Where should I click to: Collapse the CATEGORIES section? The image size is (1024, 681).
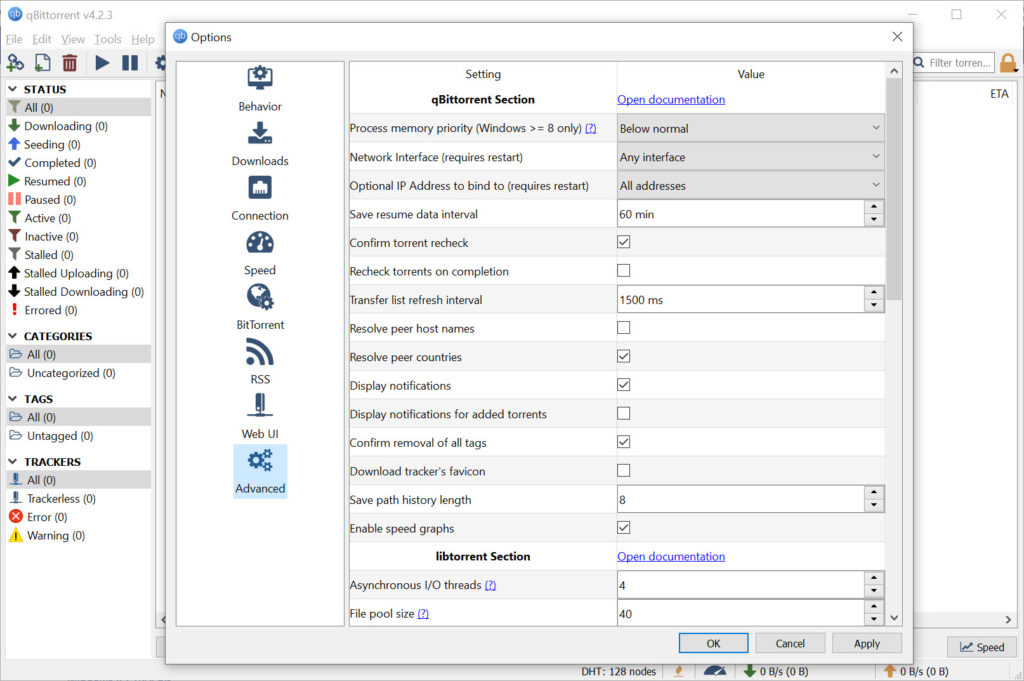12,336
